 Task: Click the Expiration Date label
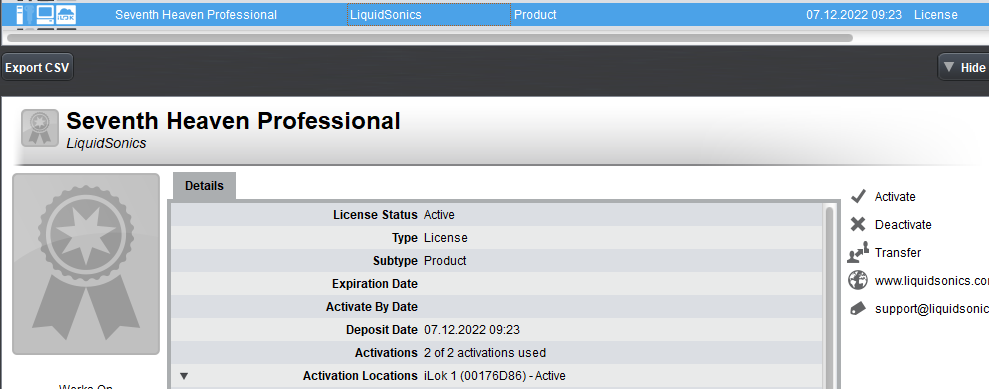(x=375, y=284)
